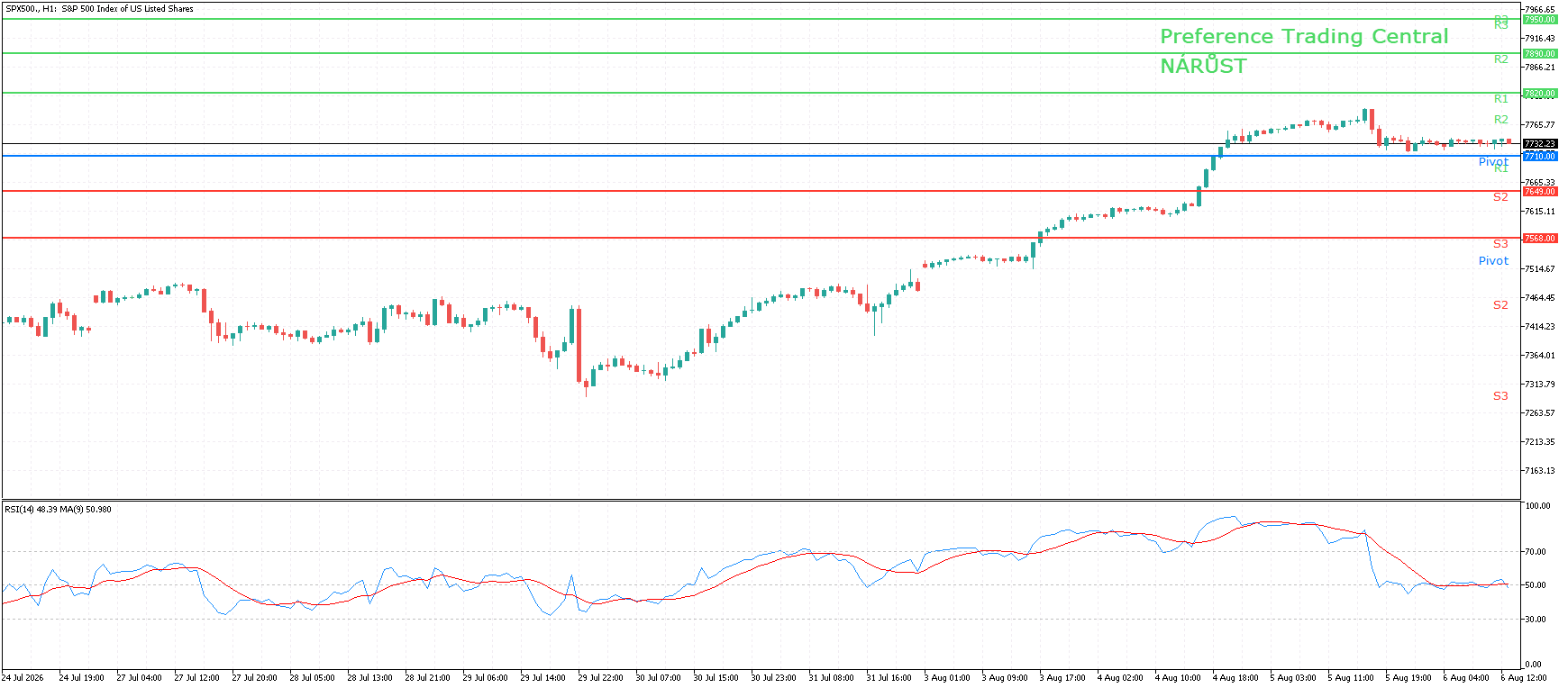Click the blue Pivot label beside 7514.67
1568x688 pixels.
(1493, 261)
